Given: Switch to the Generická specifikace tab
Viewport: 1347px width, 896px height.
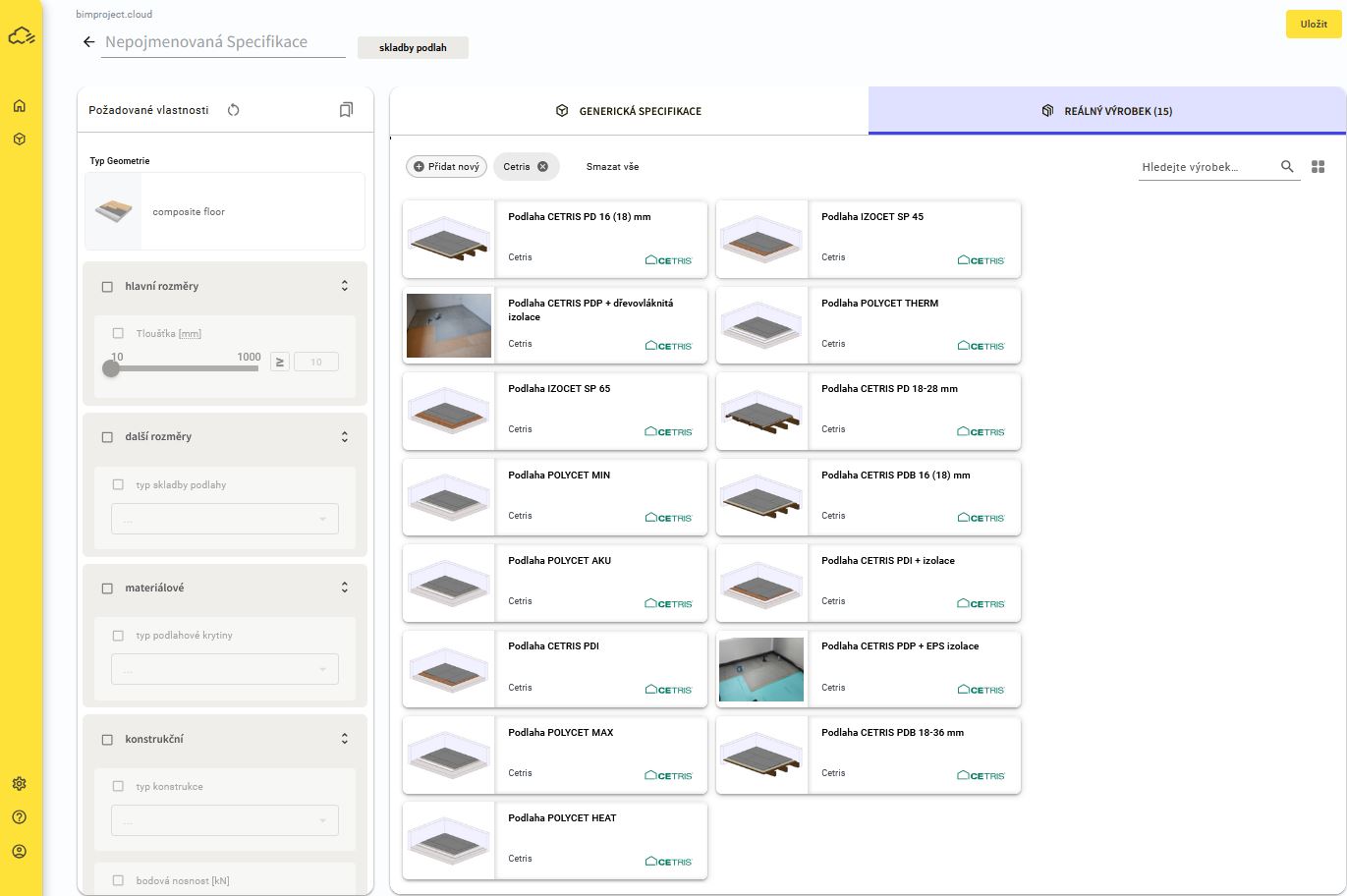Looking at the screenshot, I should coord(629,111).
